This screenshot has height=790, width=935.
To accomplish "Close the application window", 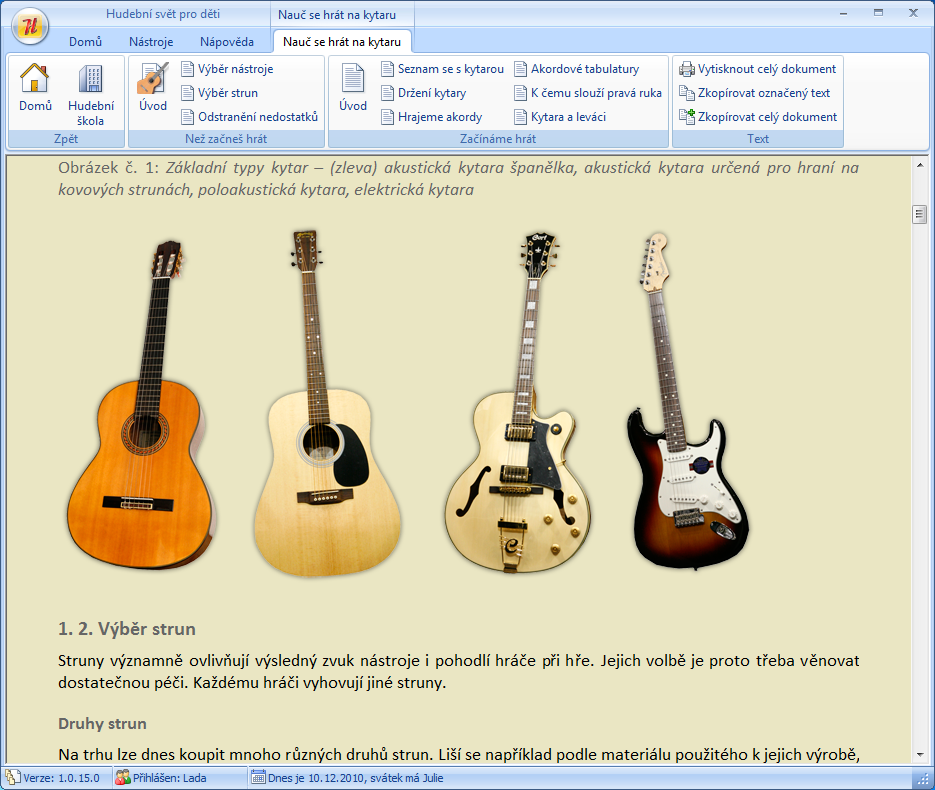I will click(914, 13).
